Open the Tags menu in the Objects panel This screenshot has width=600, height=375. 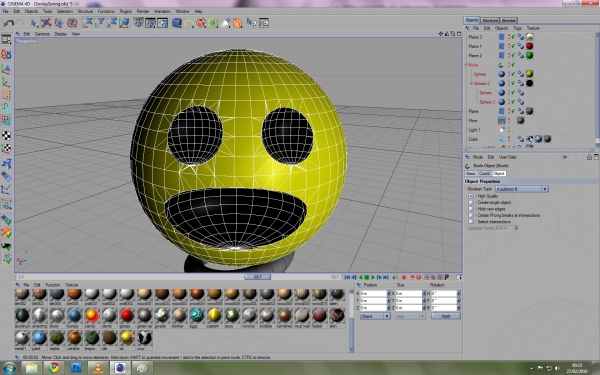tap(517, 28)
